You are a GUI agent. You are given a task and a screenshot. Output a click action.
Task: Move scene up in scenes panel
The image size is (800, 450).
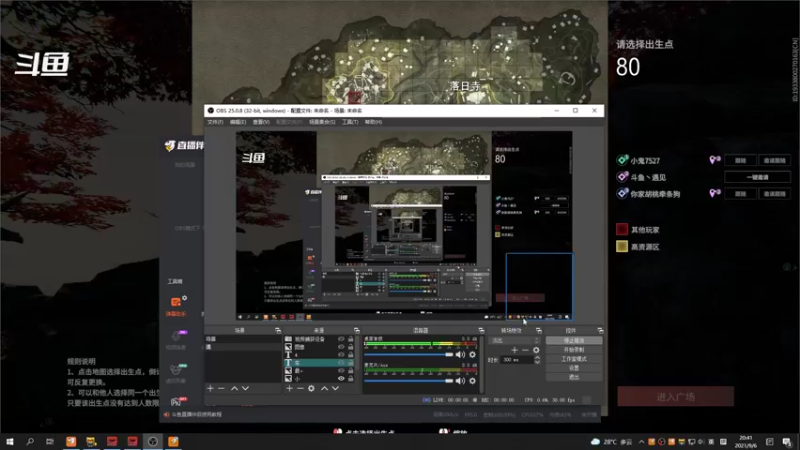pos(234,388)
